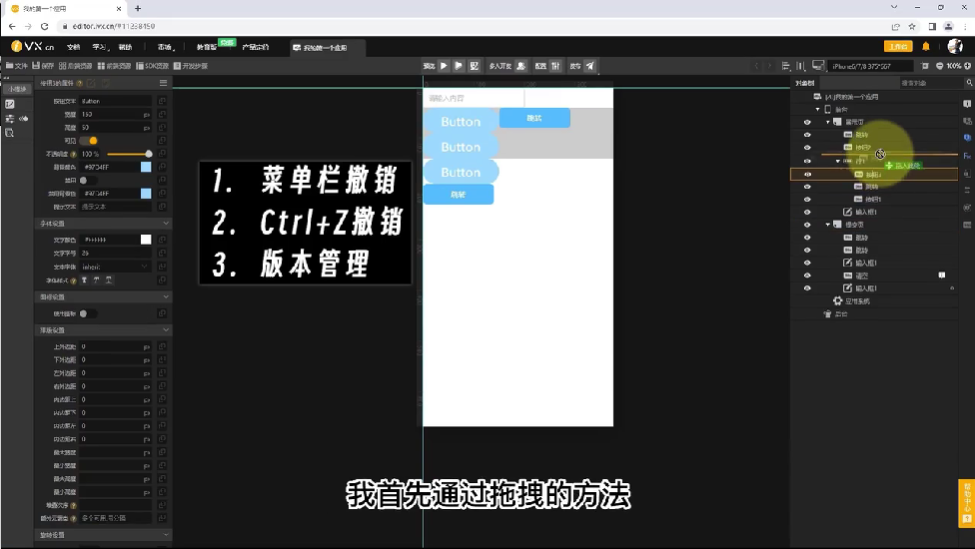Open the properties panel hamburger menu

pyautogui.click(x=163, y=83)
